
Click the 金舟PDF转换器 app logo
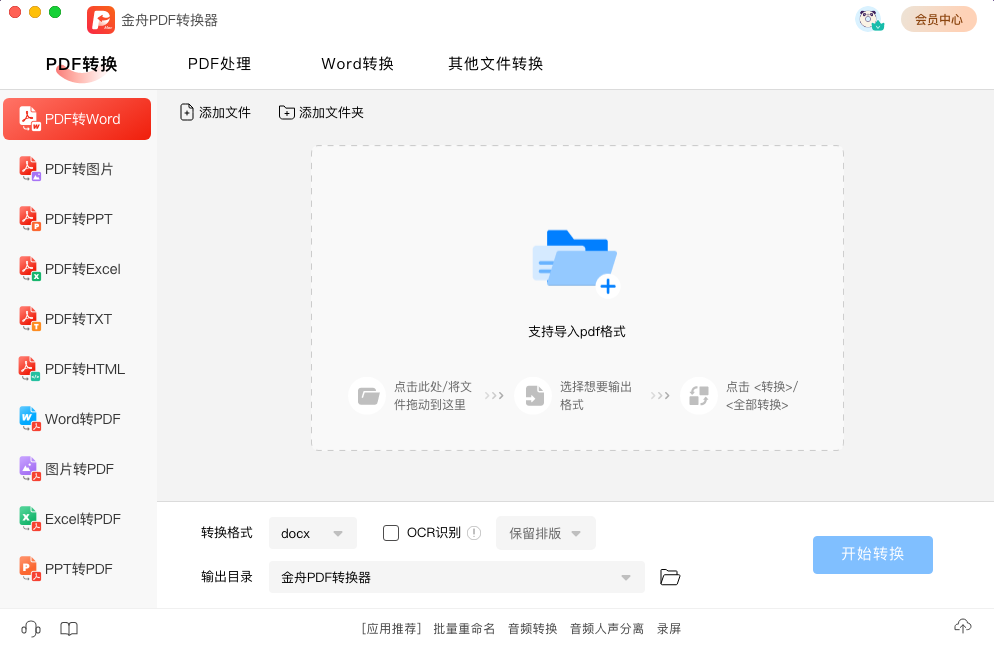[x=101, y=20]
